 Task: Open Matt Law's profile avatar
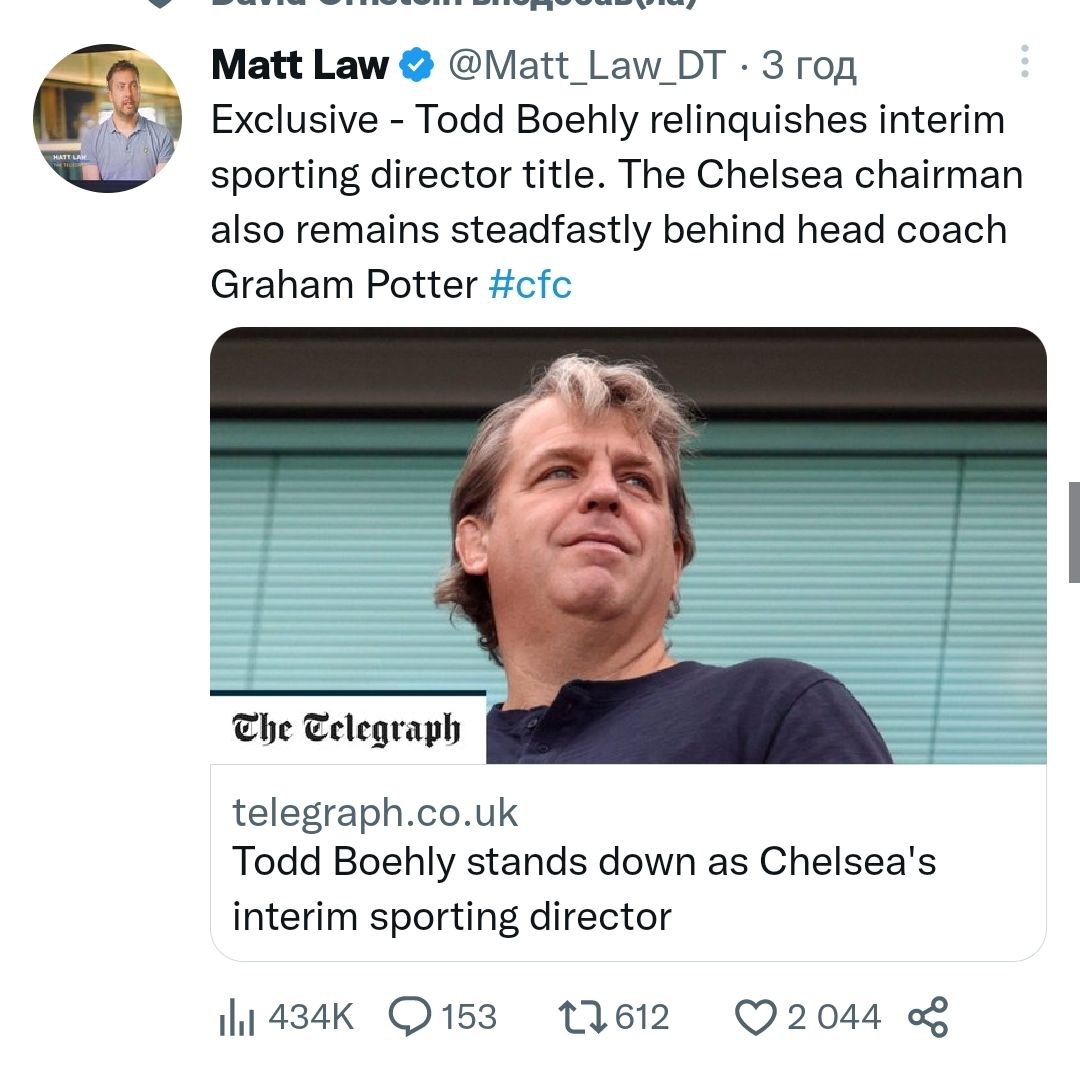(x=107, y=118)
